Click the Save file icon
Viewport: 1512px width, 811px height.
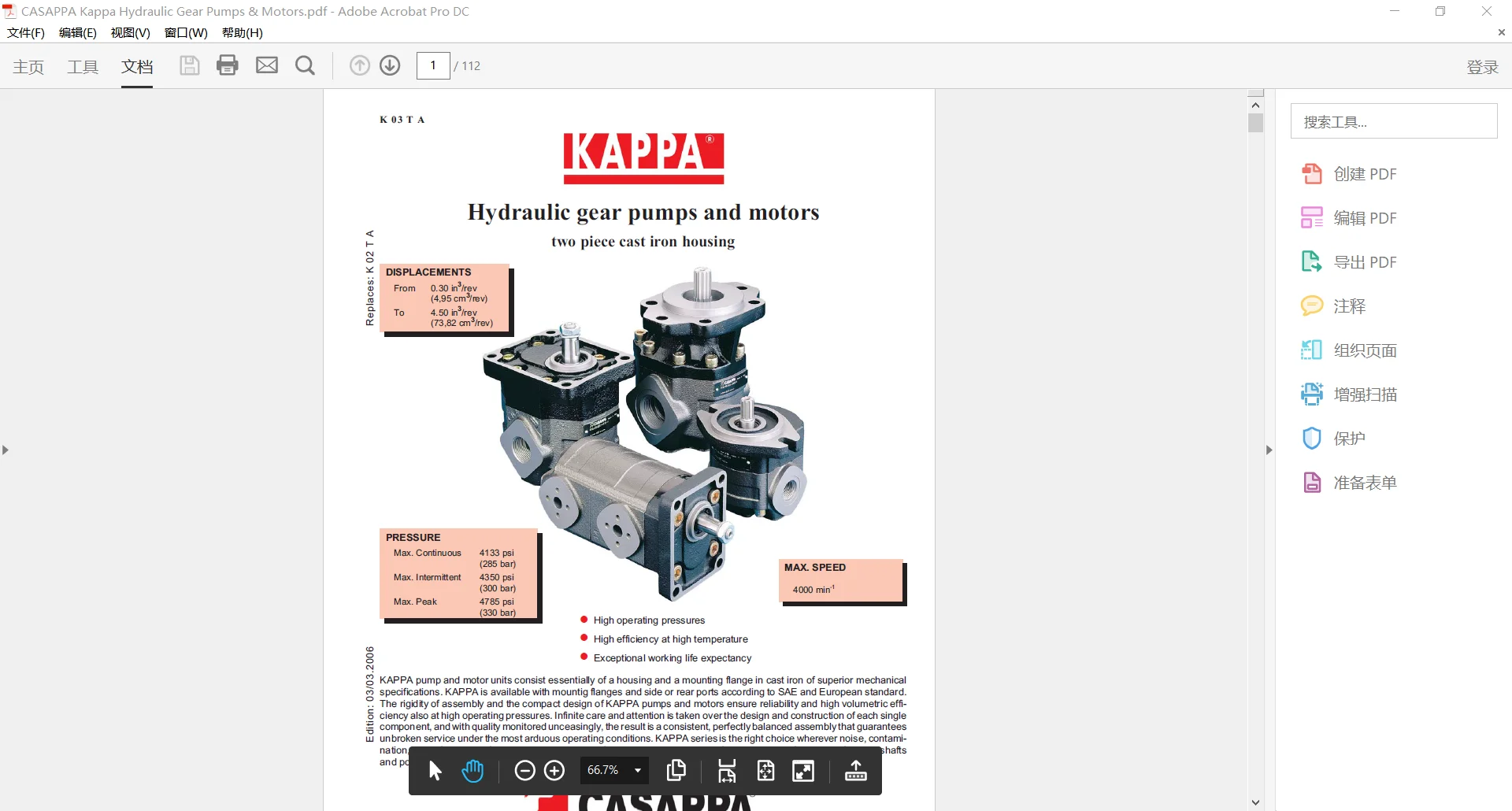[x=189, y=65]
